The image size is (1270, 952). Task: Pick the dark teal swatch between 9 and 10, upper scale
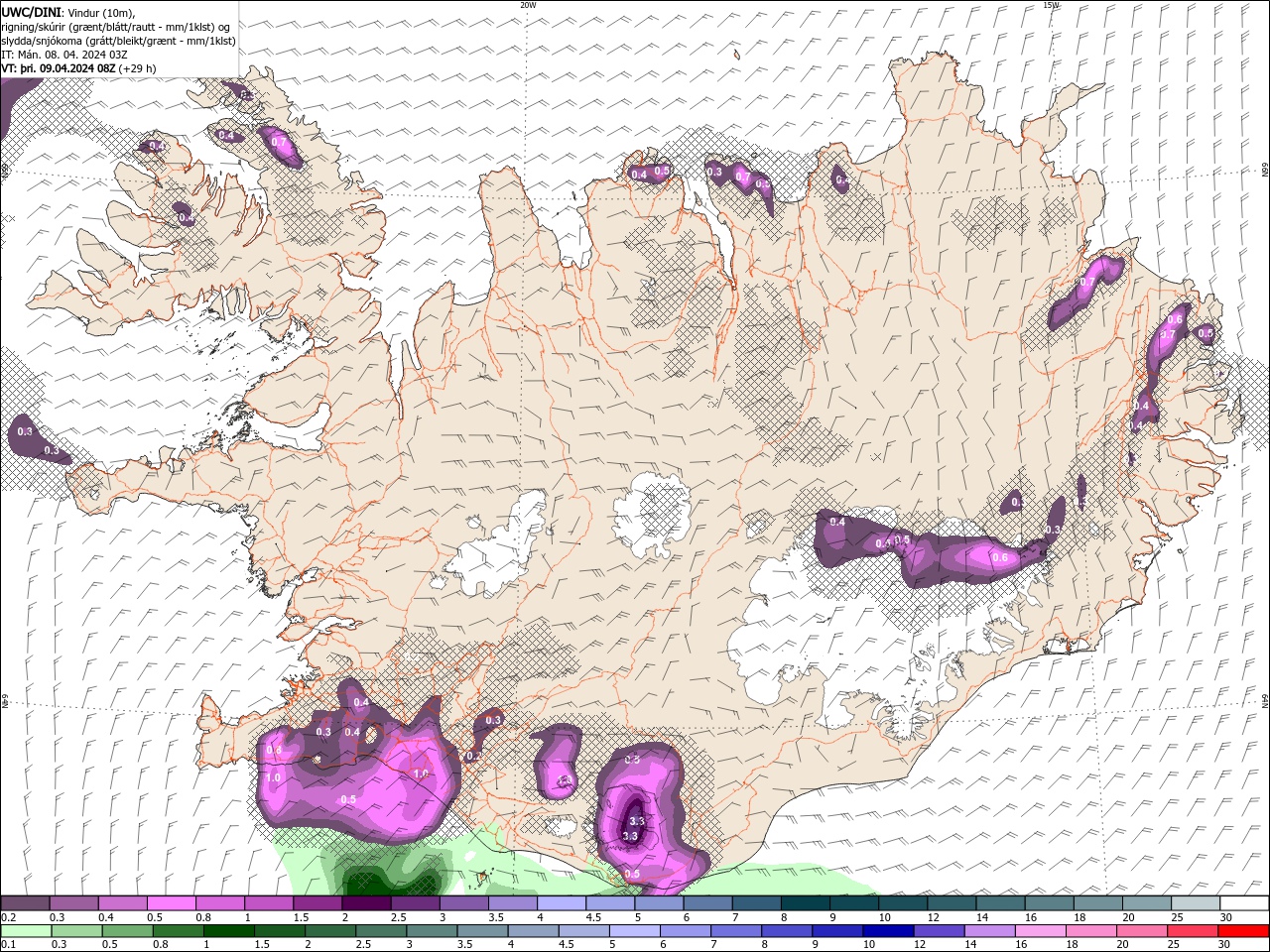[x=853, y=903]
